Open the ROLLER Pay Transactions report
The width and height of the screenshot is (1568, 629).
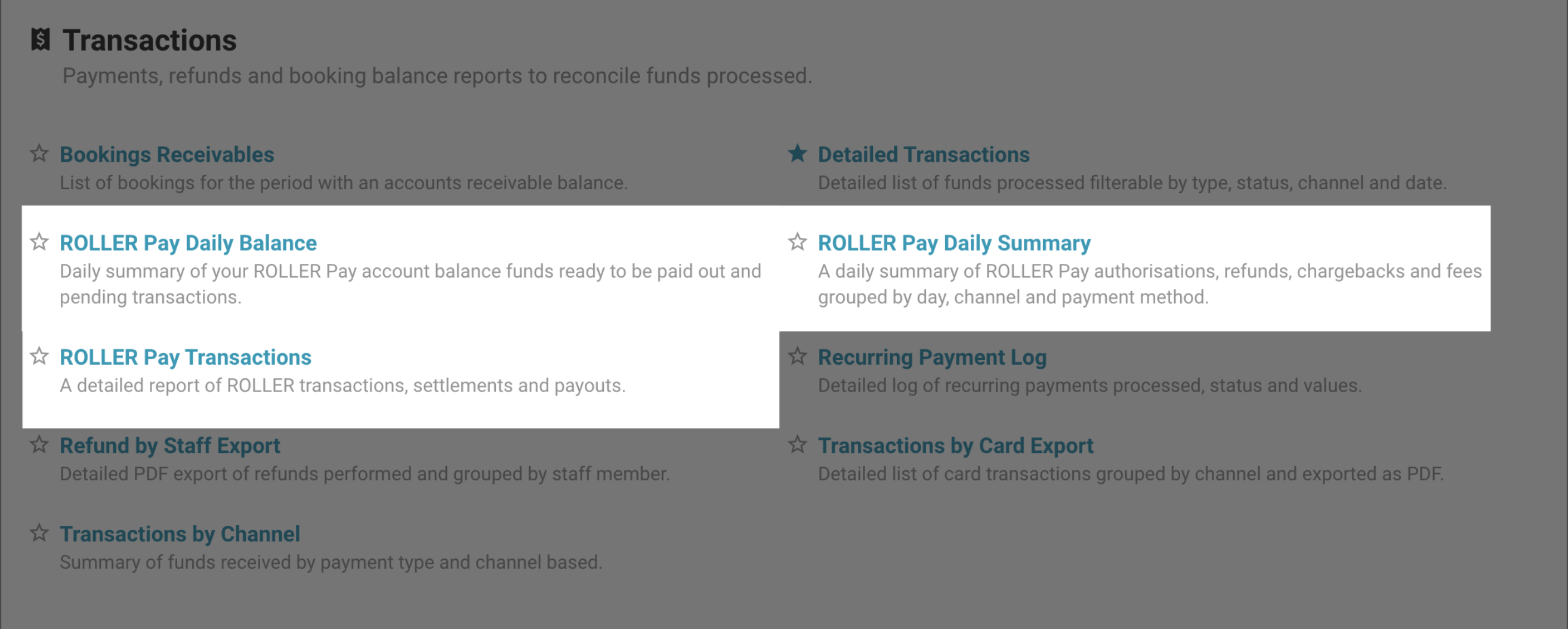[185, 357]
